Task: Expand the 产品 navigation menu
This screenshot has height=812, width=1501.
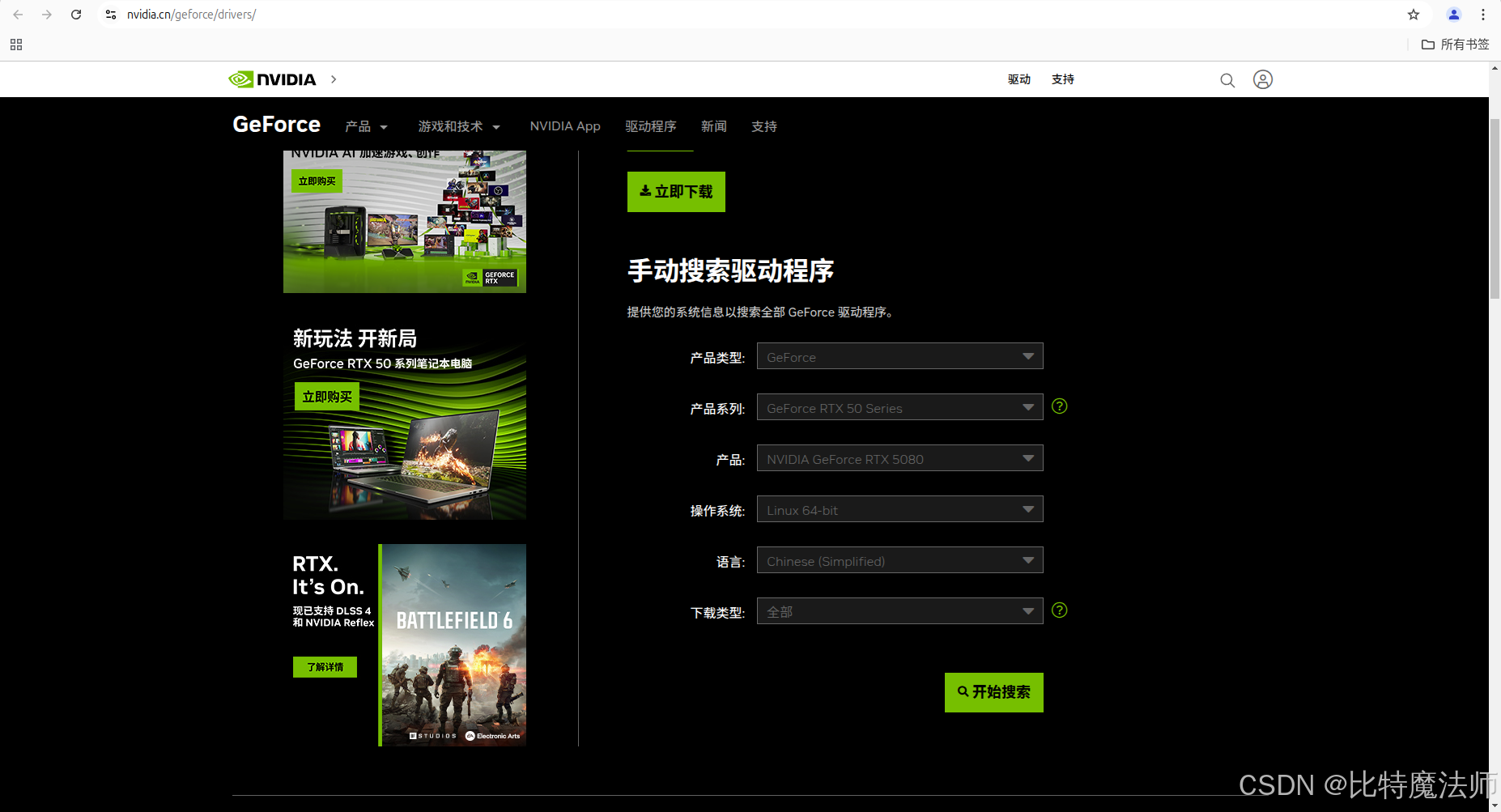Action: tap(367, 126)
